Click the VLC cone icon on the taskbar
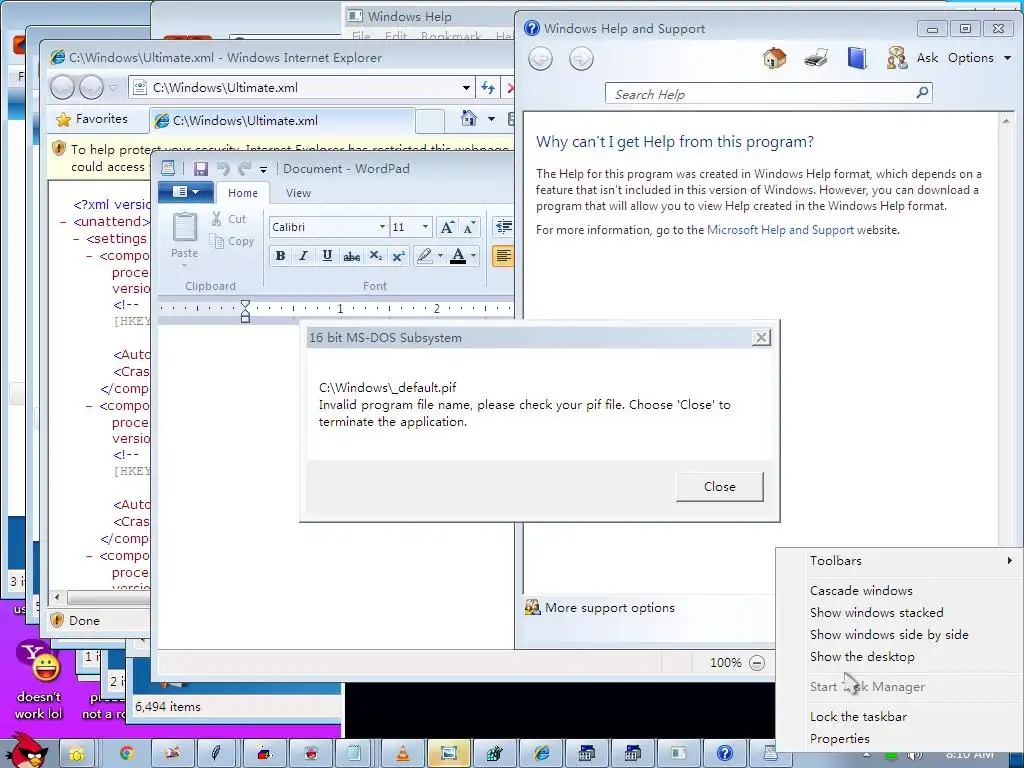Image resolution: width=1024 pixels, height=768 pixels. coord(404,754)
